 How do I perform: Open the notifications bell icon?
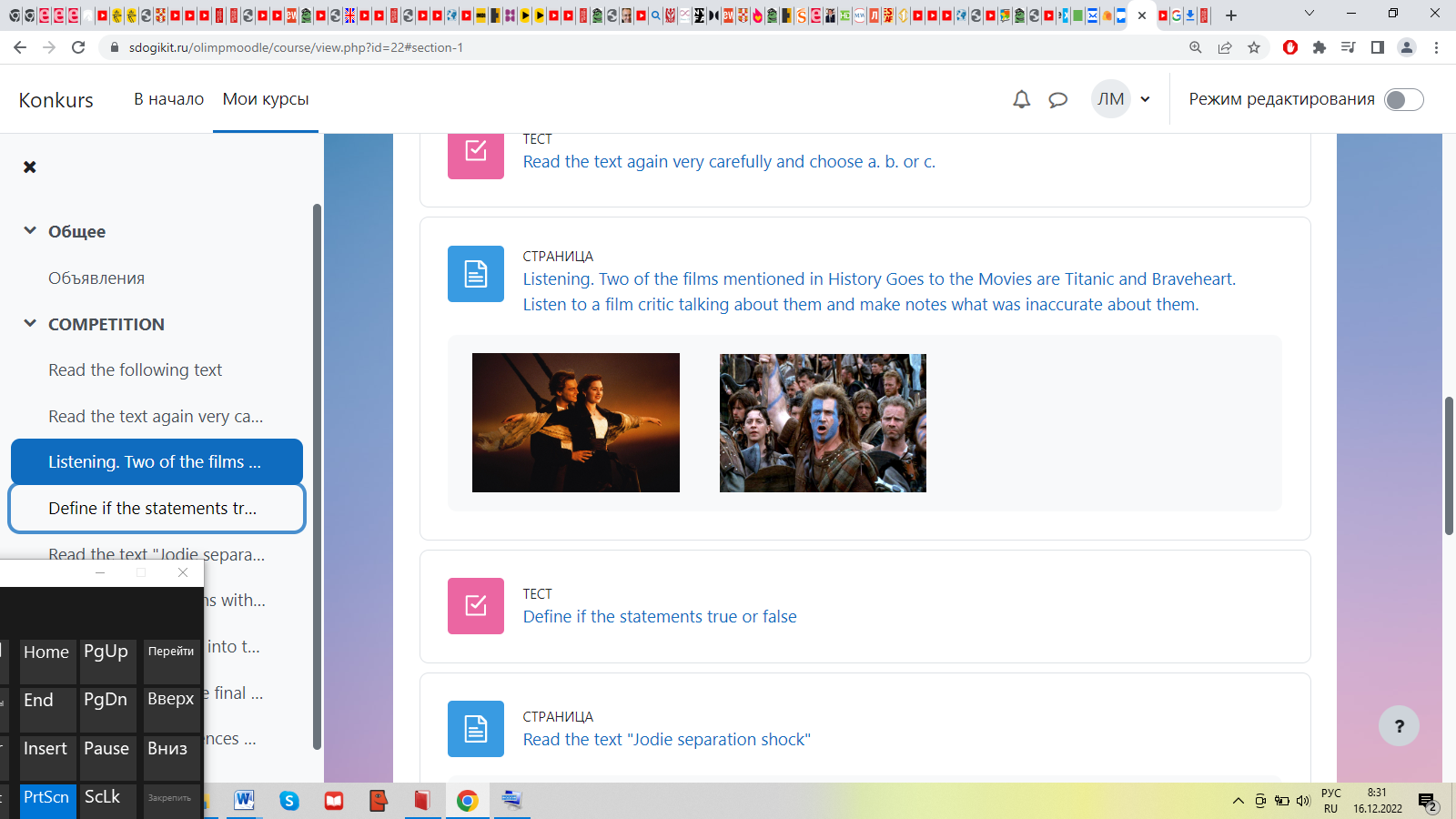click(1022, 99)
